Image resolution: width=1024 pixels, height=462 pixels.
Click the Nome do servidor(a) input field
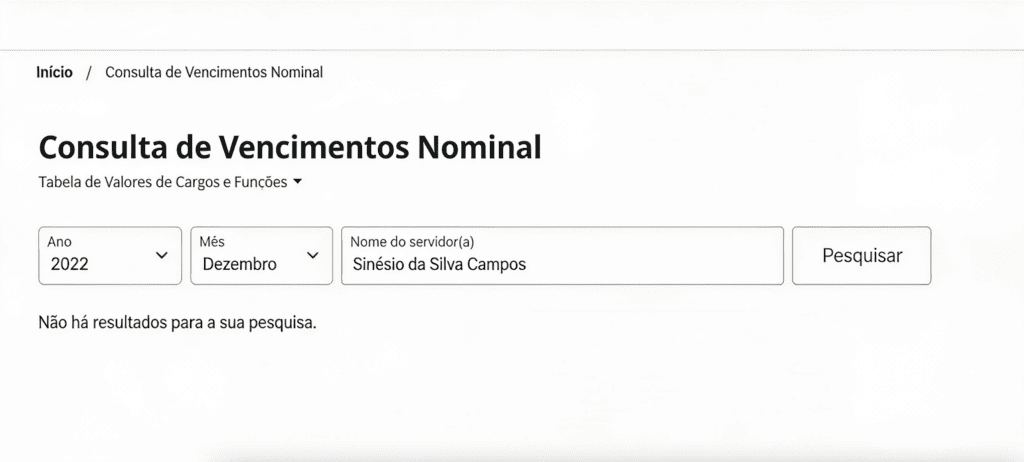pyautogui.click(x=562, y=256)
